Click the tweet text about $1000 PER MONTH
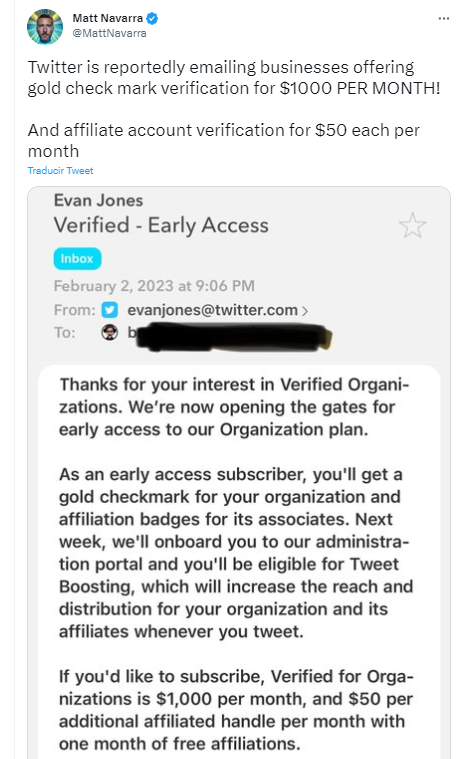 coord(234,77)
